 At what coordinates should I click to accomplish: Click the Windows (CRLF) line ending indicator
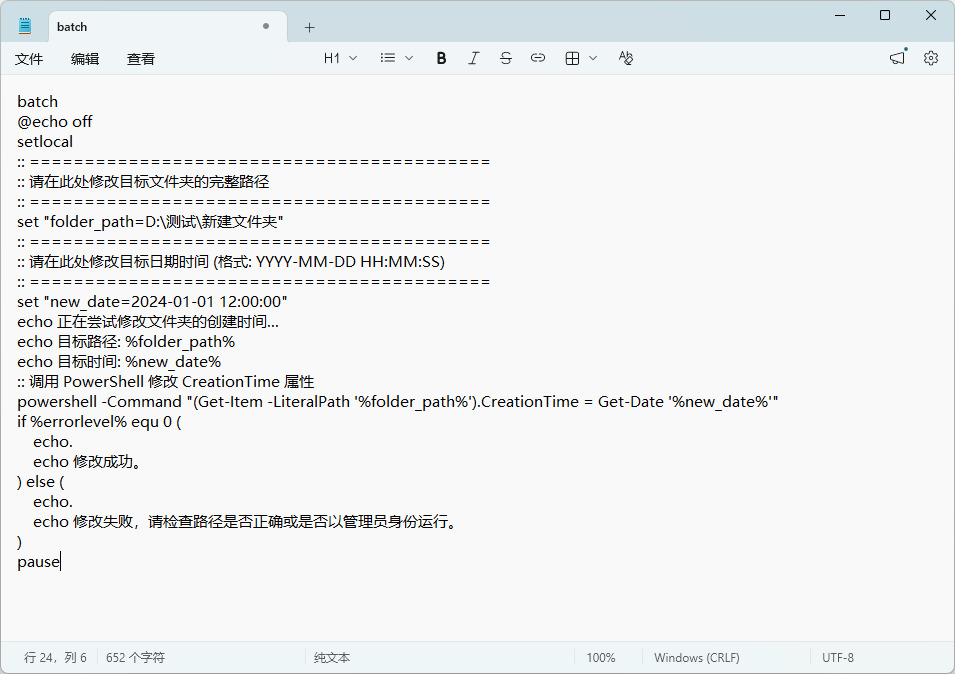point(697,658)
